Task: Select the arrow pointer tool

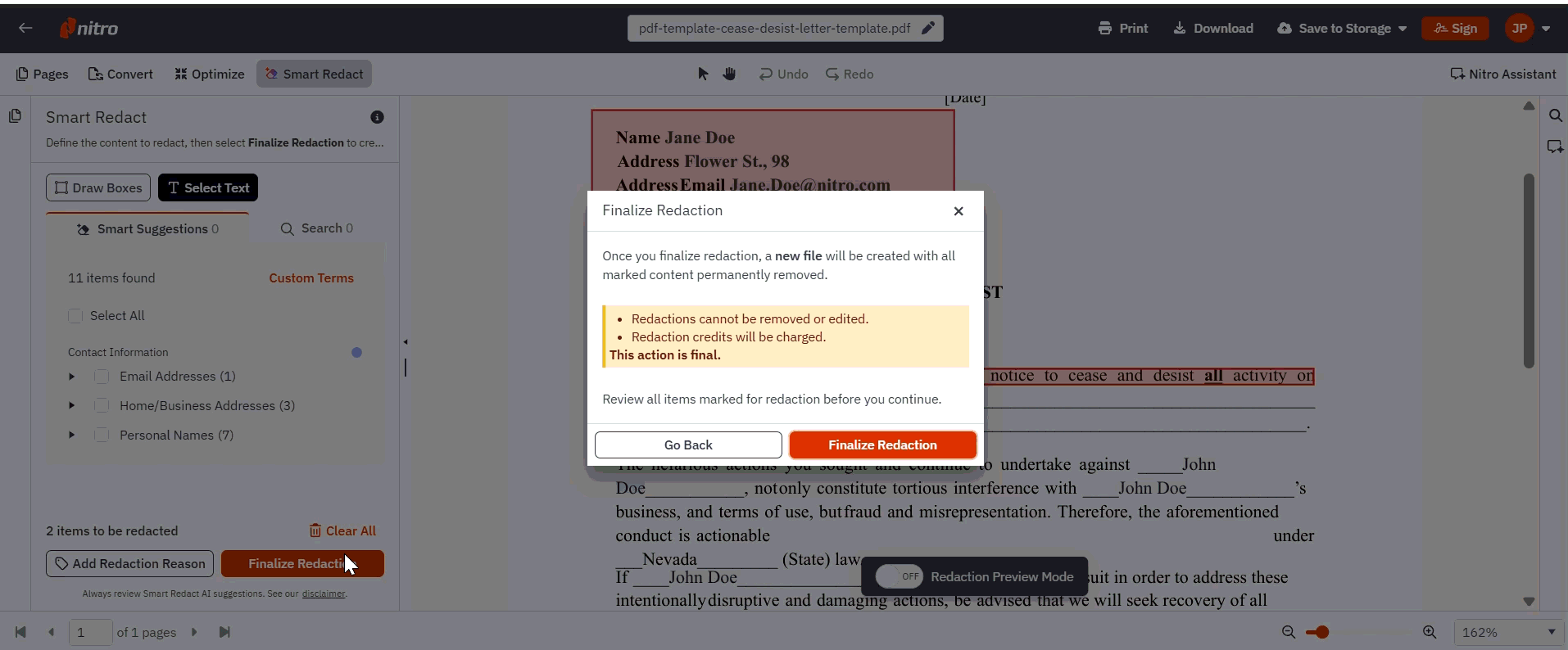Action: coord(703,74)
